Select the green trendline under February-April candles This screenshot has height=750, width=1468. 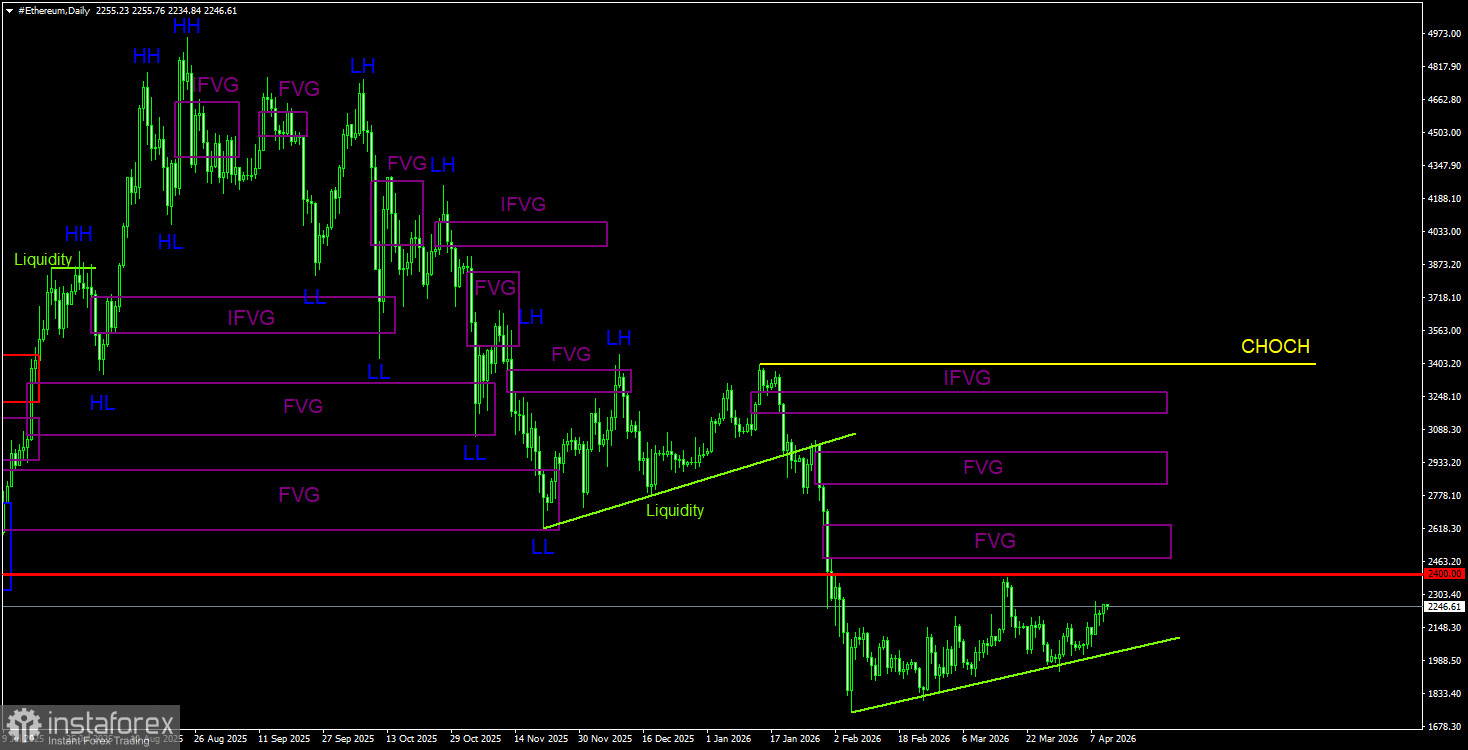(x=1015, y=675)
